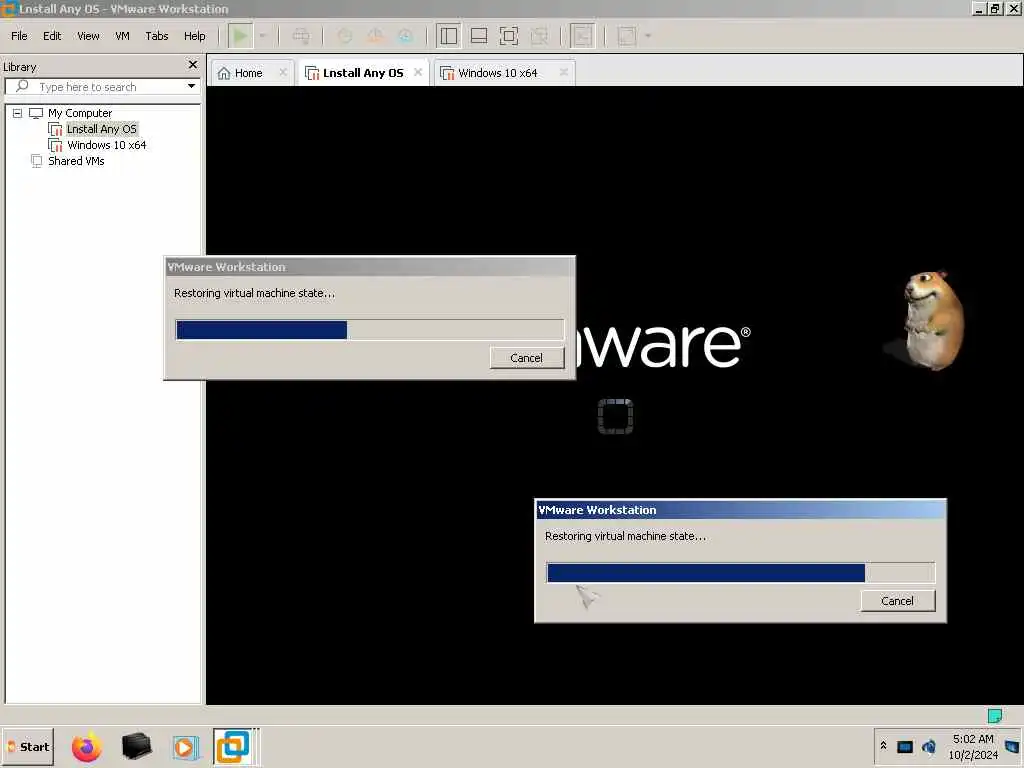Click the Revert to Snapshot toolbar icon

375,36
